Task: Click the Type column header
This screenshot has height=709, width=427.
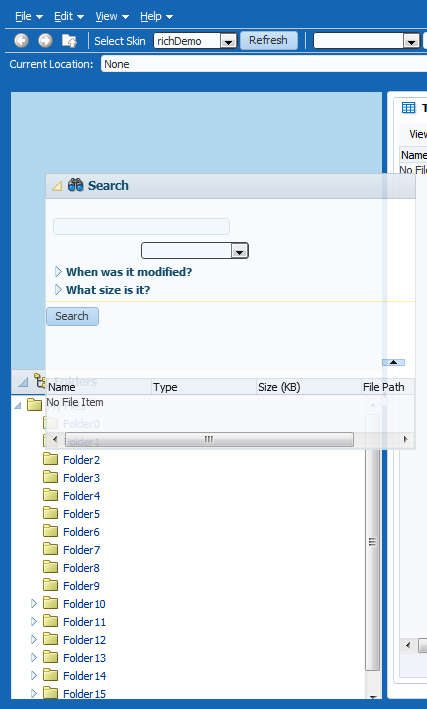Action: [x=204, y=387]
